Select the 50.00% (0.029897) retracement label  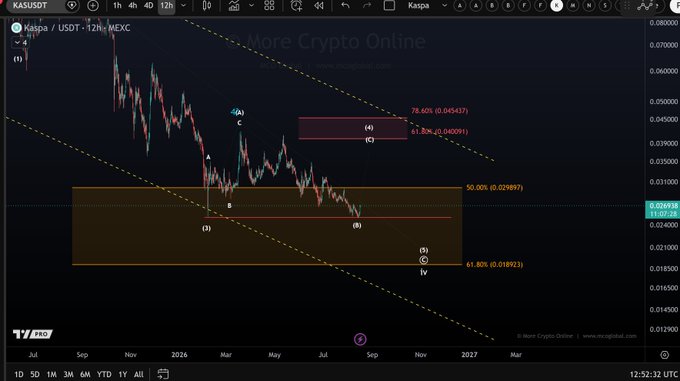(x=494, y=187)
